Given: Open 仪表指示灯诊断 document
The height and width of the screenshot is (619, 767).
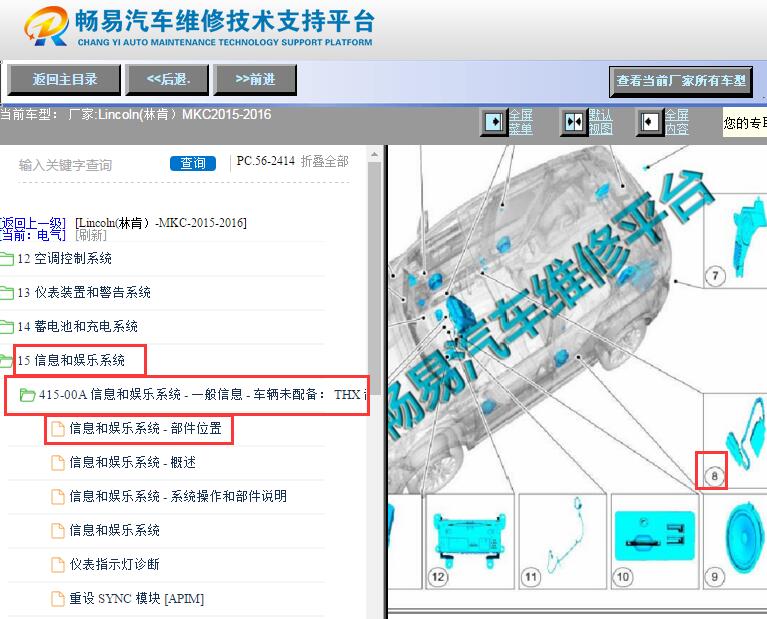Looking at the screenshot, I should tap(114, 564).
